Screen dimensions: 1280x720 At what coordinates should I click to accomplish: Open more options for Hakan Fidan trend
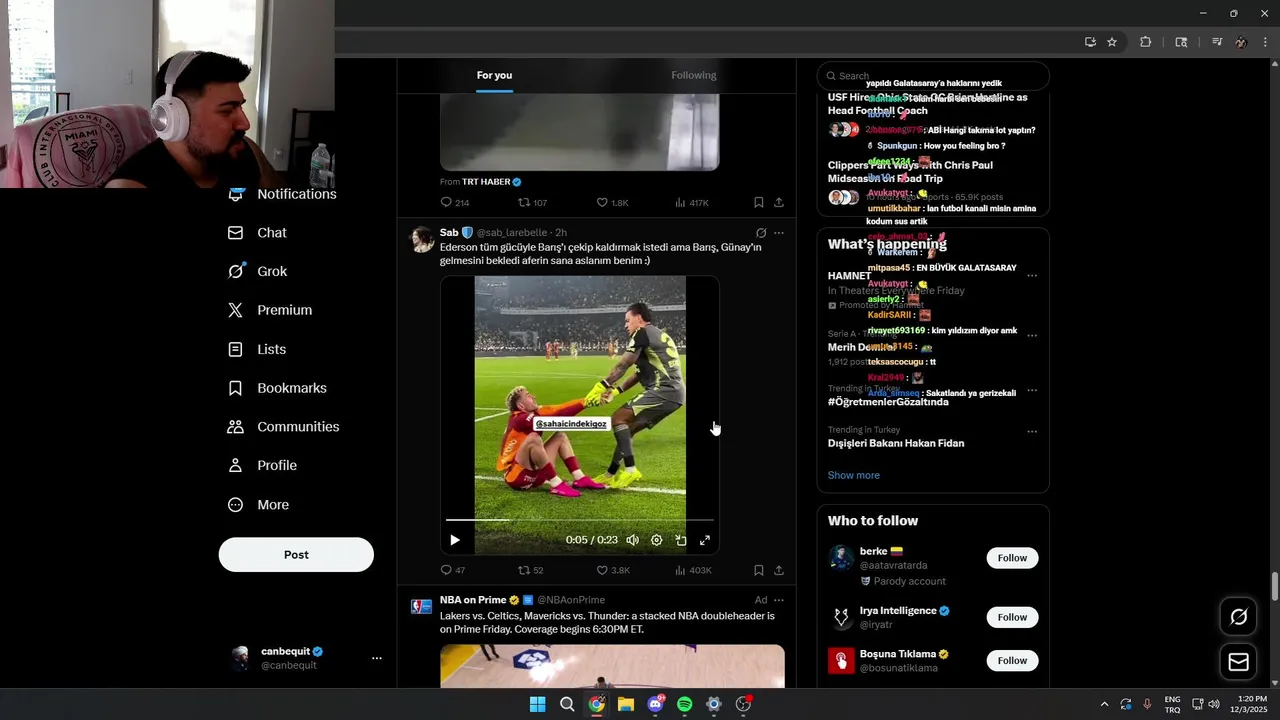1032,432
